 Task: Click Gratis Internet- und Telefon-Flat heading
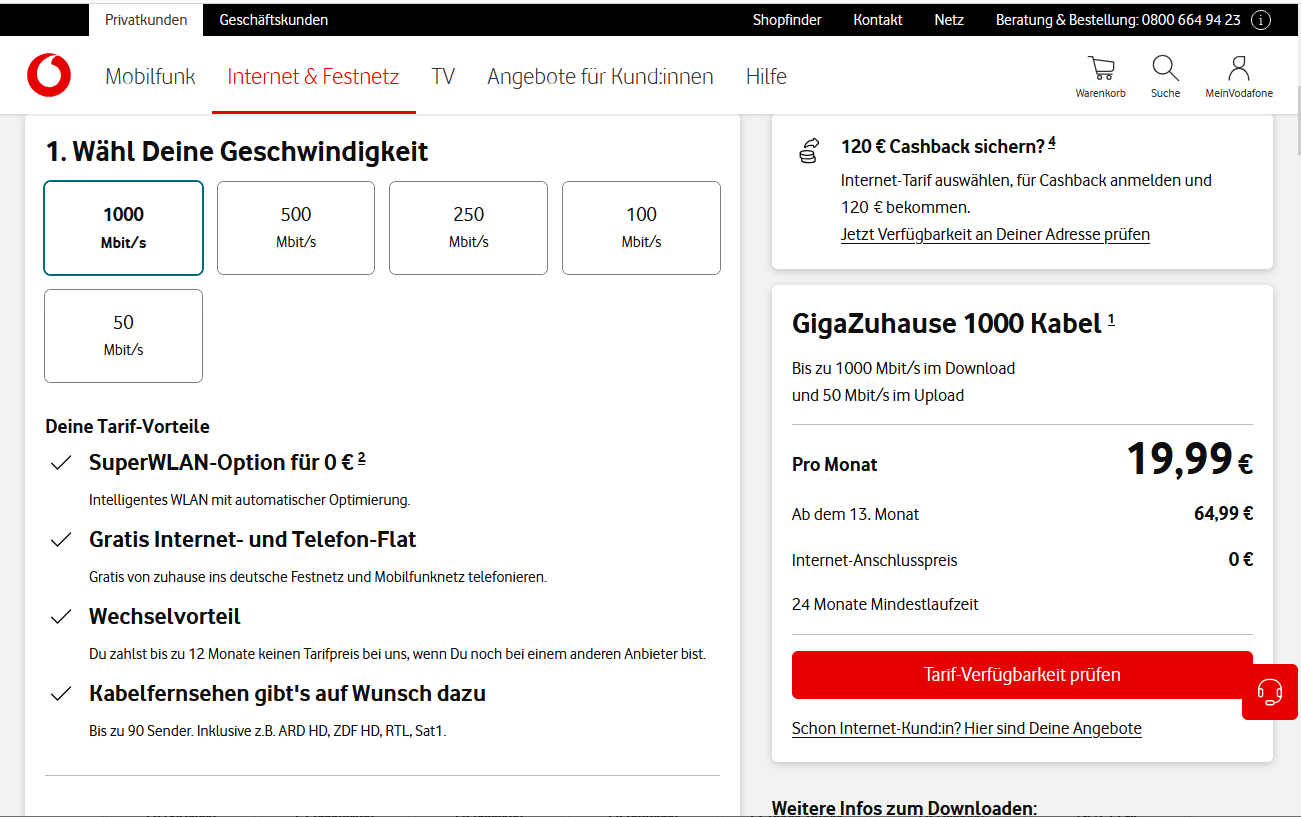click(x=253, y=540)
